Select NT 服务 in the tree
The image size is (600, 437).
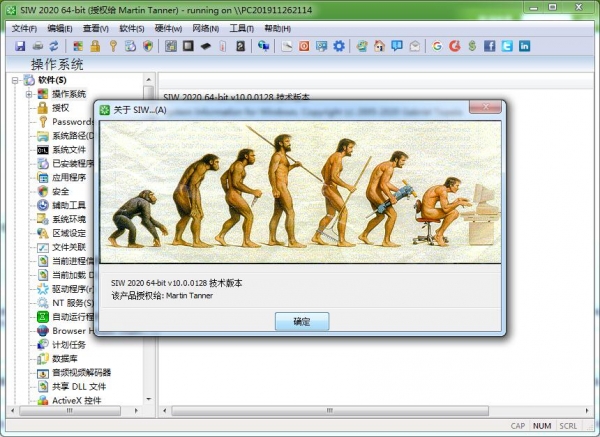(x=73, y=303)
